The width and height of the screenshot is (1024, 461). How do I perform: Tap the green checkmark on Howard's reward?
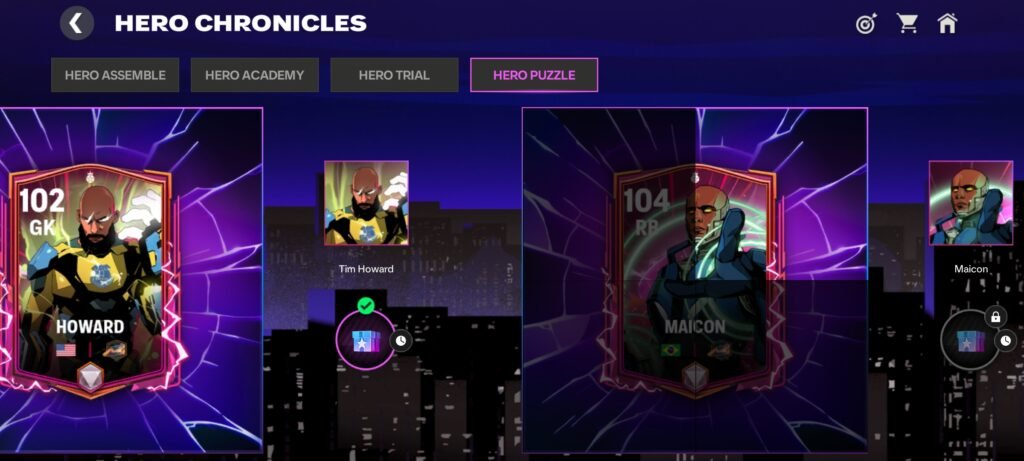[366, 305]
